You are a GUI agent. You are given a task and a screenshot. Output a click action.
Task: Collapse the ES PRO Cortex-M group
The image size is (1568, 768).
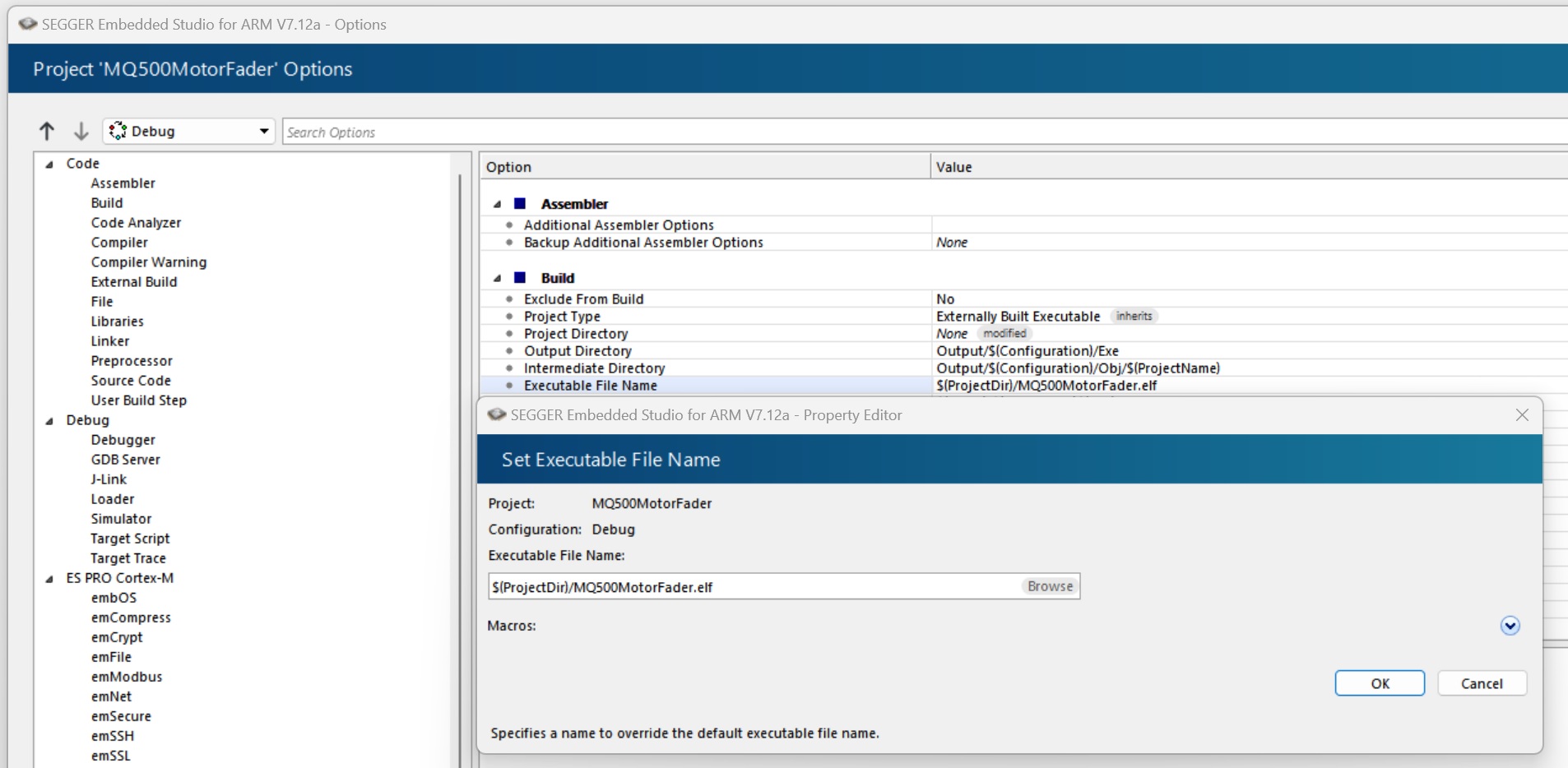pyautogui.click(x=49, y=578)
